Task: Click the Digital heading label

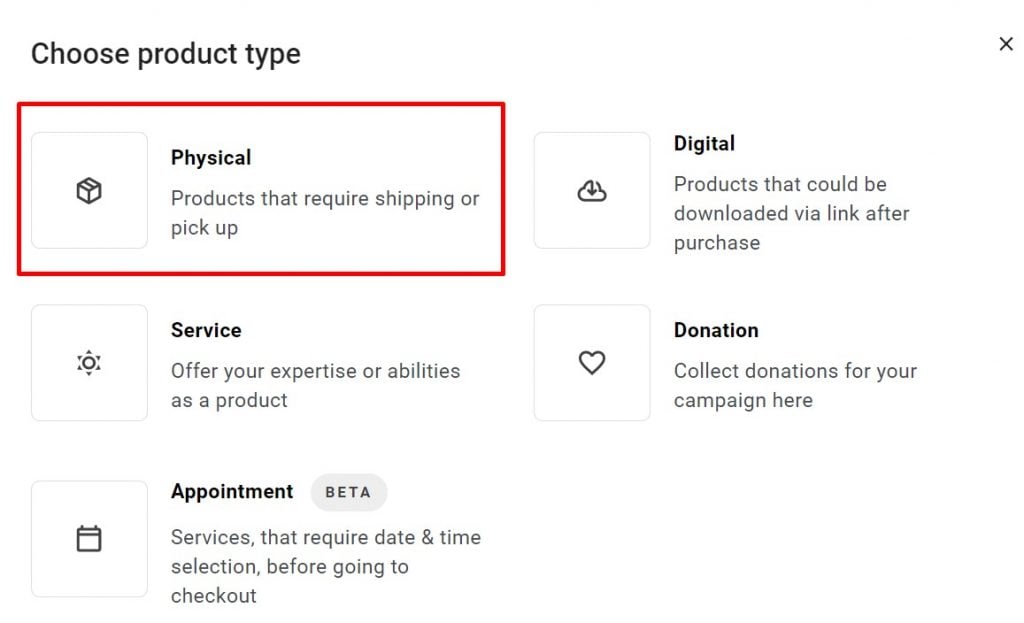Action: pos(704,144)
